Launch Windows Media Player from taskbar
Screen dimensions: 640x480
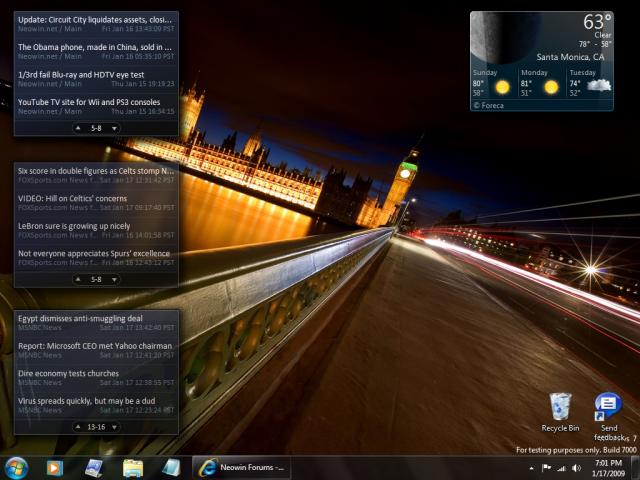click(x=55, y=468)
